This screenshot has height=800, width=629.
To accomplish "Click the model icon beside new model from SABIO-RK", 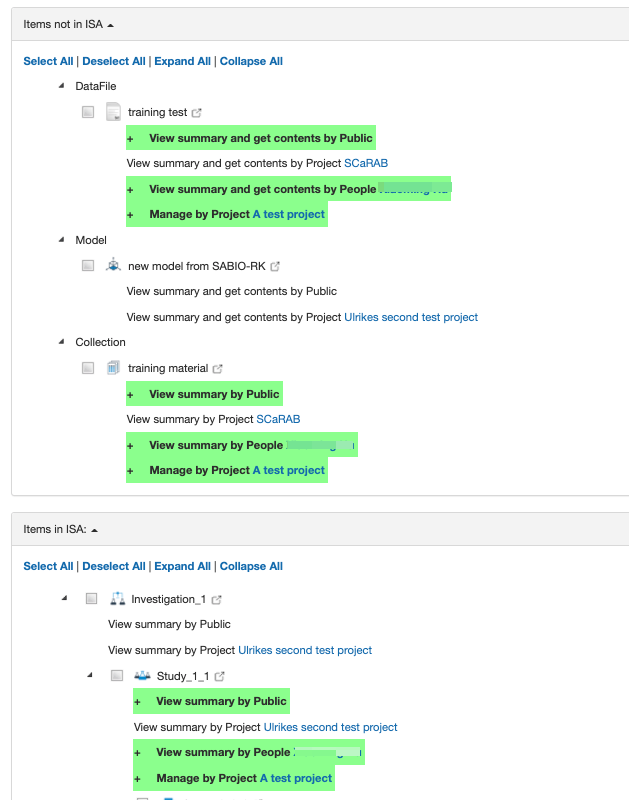I will [113, 266].
